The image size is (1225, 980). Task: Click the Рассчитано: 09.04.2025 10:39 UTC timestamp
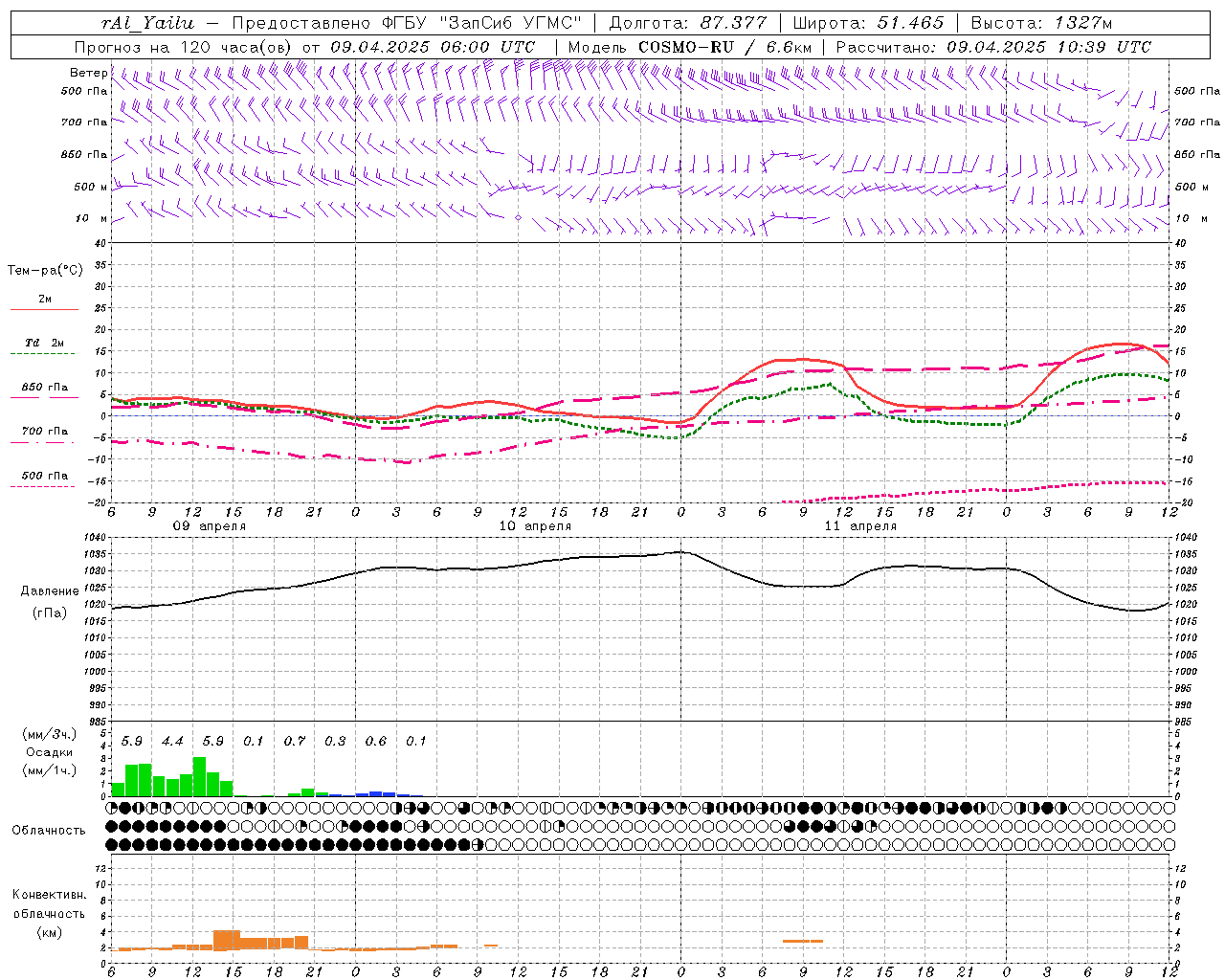[x=993, y=47]
